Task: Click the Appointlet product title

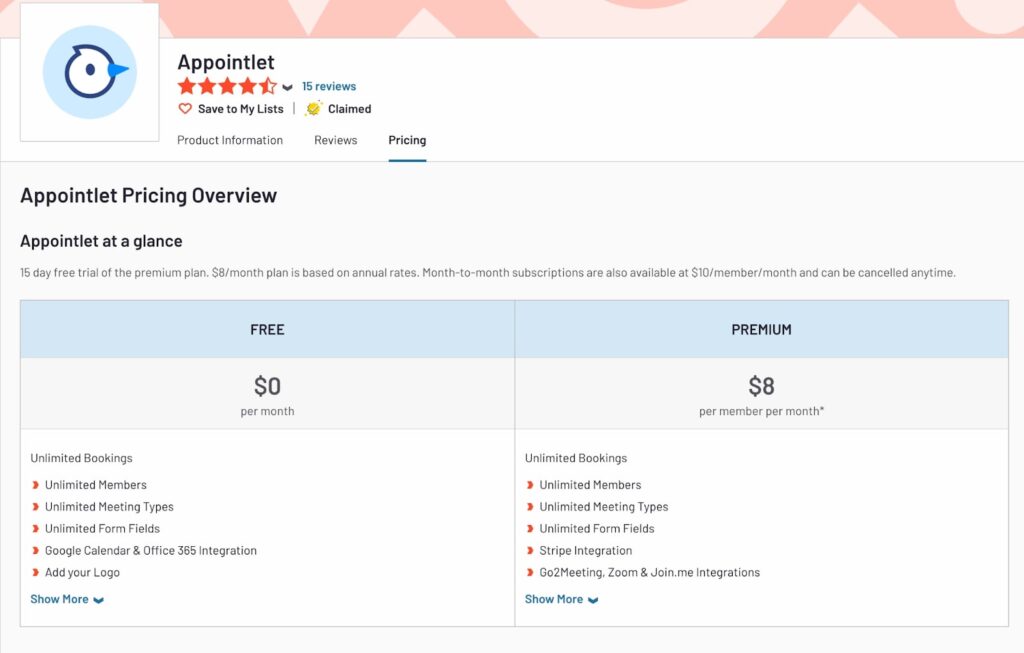Action: (226, 62)
